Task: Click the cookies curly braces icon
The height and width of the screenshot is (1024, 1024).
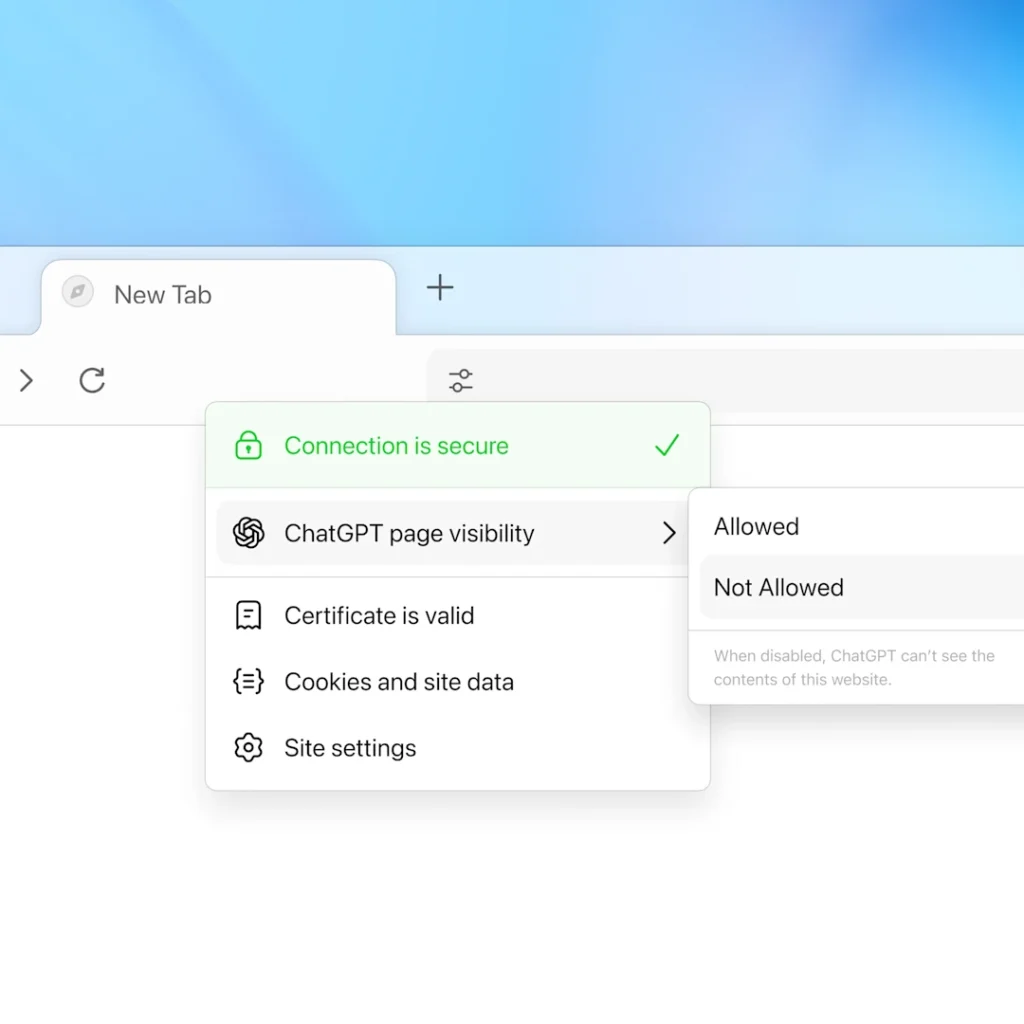Action: point(248,681)
